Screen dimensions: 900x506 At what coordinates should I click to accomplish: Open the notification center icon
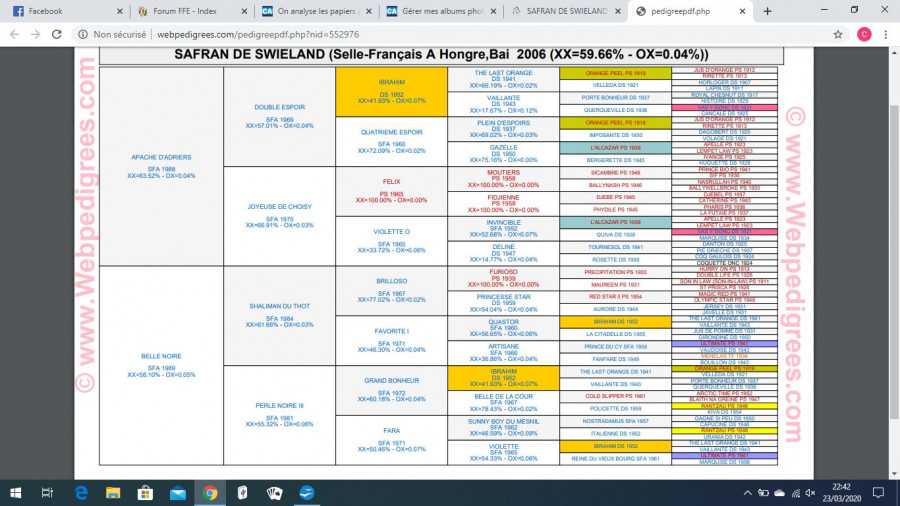tap(878, 493)
